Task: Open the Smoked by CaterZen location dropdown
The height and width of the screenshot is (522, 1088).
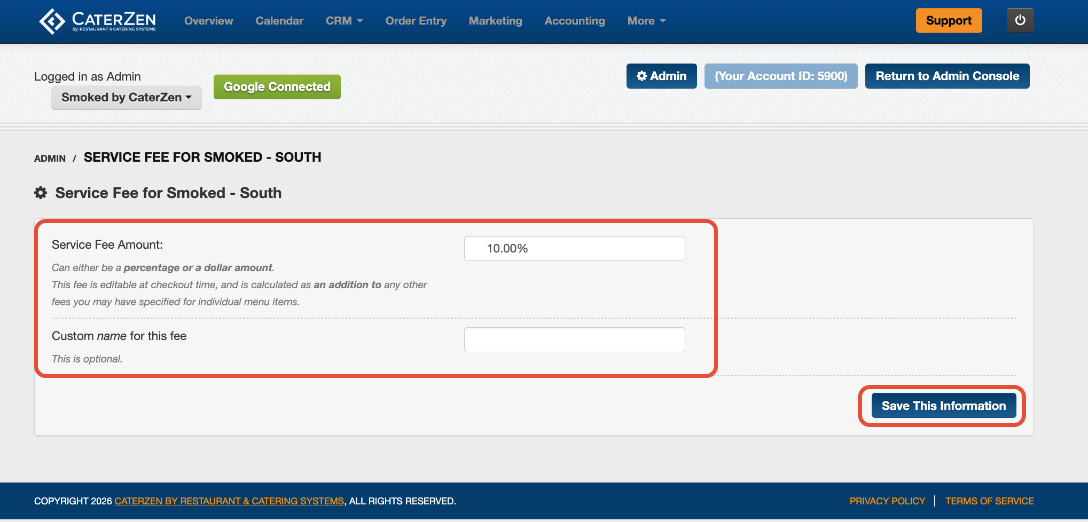Action: pyautogui.click(x=126, y=98)
